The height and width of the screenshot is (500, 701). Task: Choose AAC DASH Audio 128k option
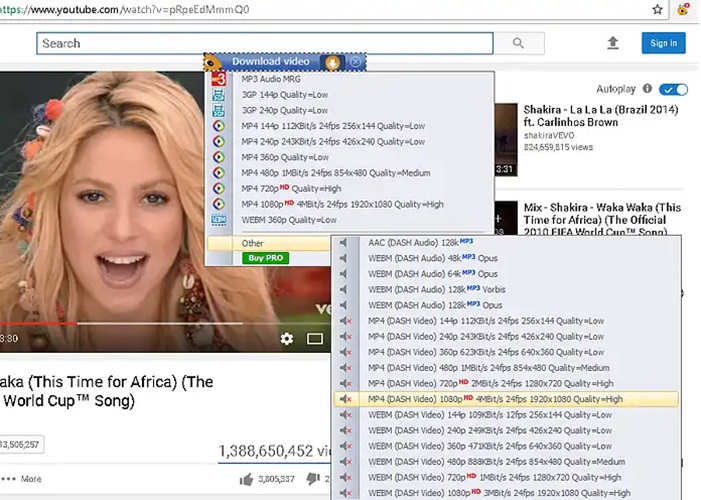pyautogui.click(x=420, y=242)
